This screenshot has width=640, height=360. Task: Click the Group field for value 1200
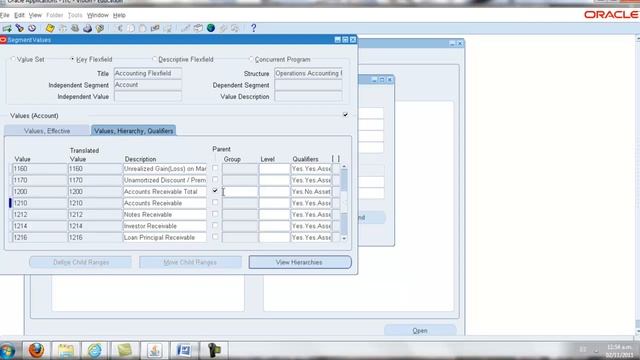coord(240,191)
